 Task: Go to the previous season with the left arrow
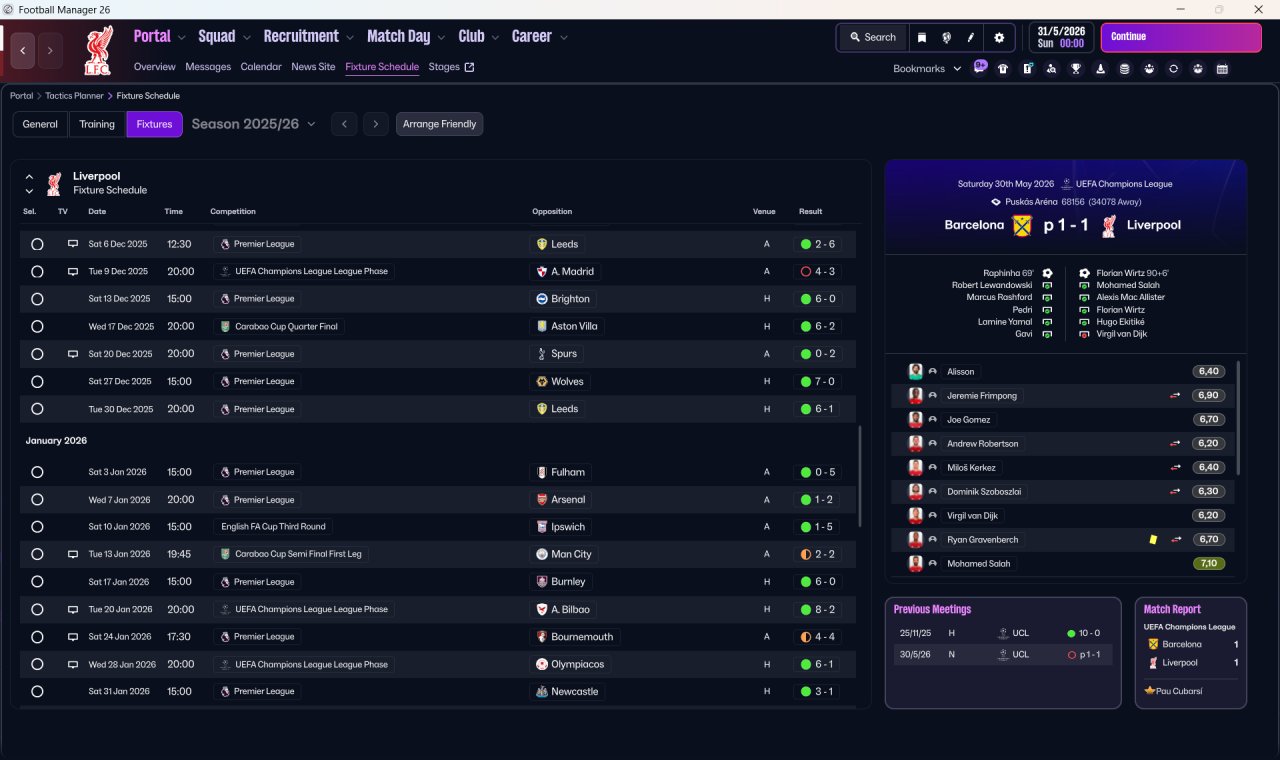pos(344,124)
